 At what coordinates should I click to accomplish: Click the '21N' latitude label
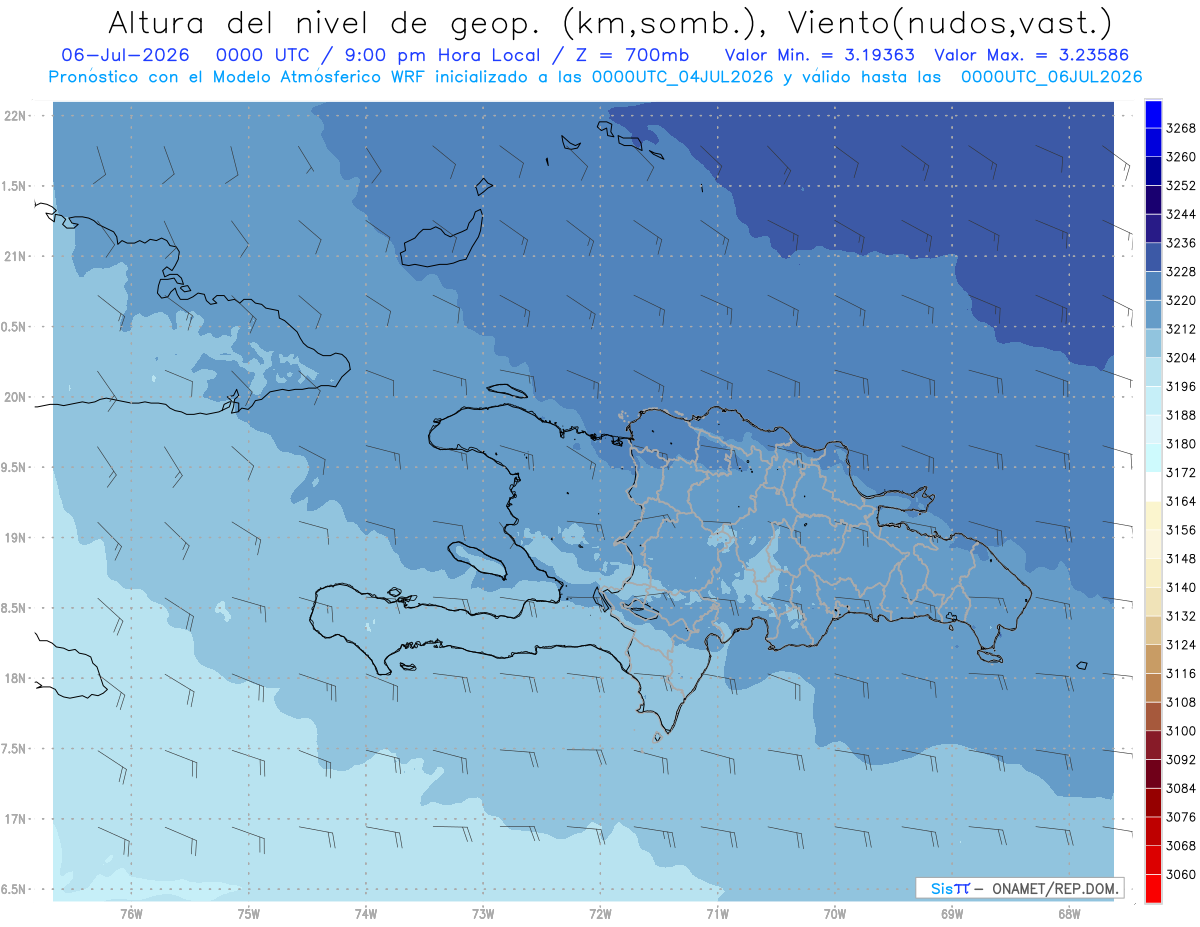pos(17,256)
